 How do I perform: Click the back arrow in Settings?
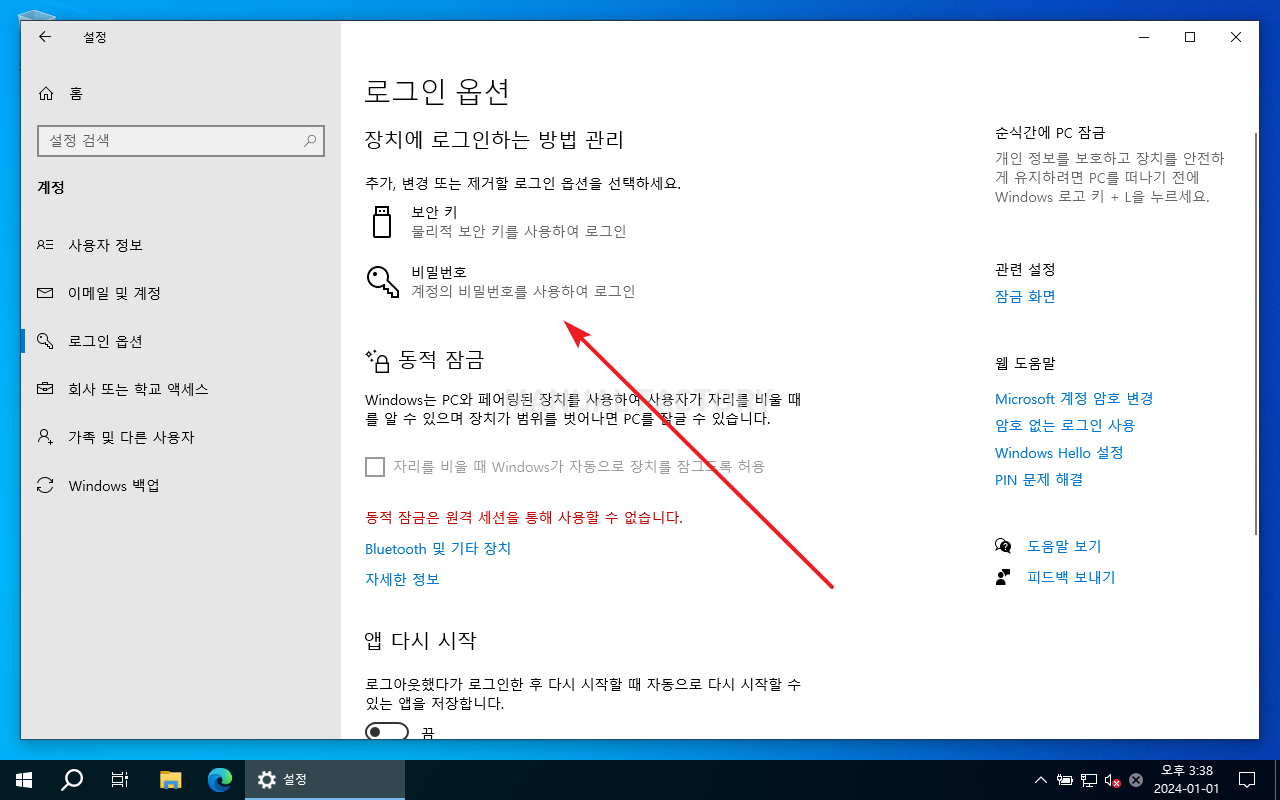[45, 37]
